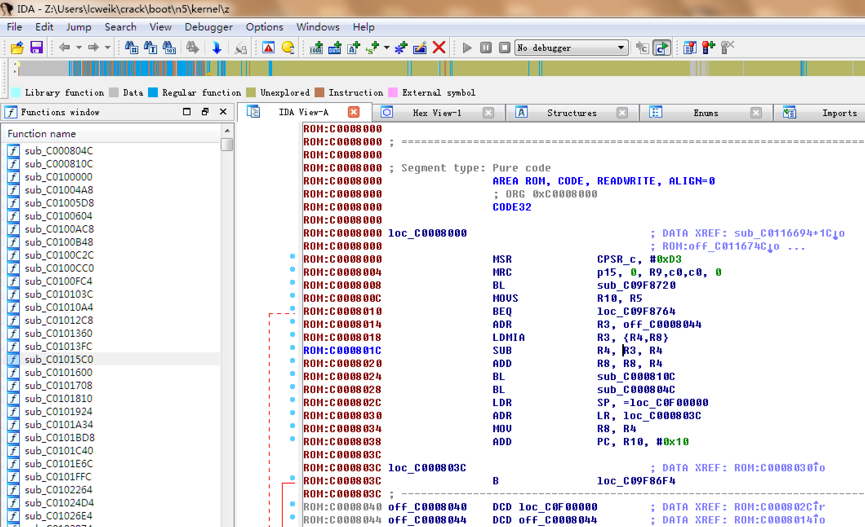Click the Open file folder icon
Screen dimensions: 865x527
pyautogui.click(x=17, y=48)
